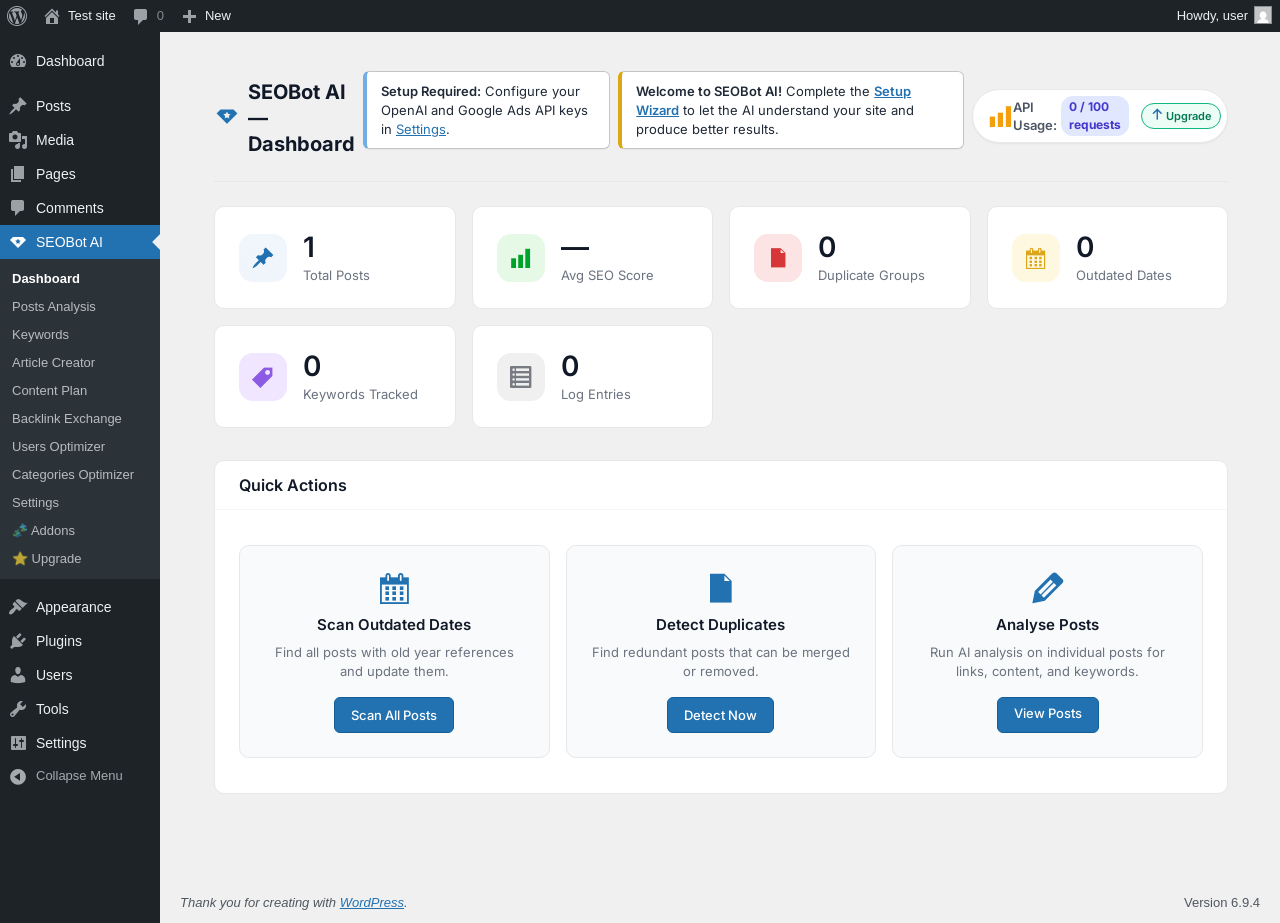Click the Media icon in sidebar
Screen dimensions: 1280x923
18,140
